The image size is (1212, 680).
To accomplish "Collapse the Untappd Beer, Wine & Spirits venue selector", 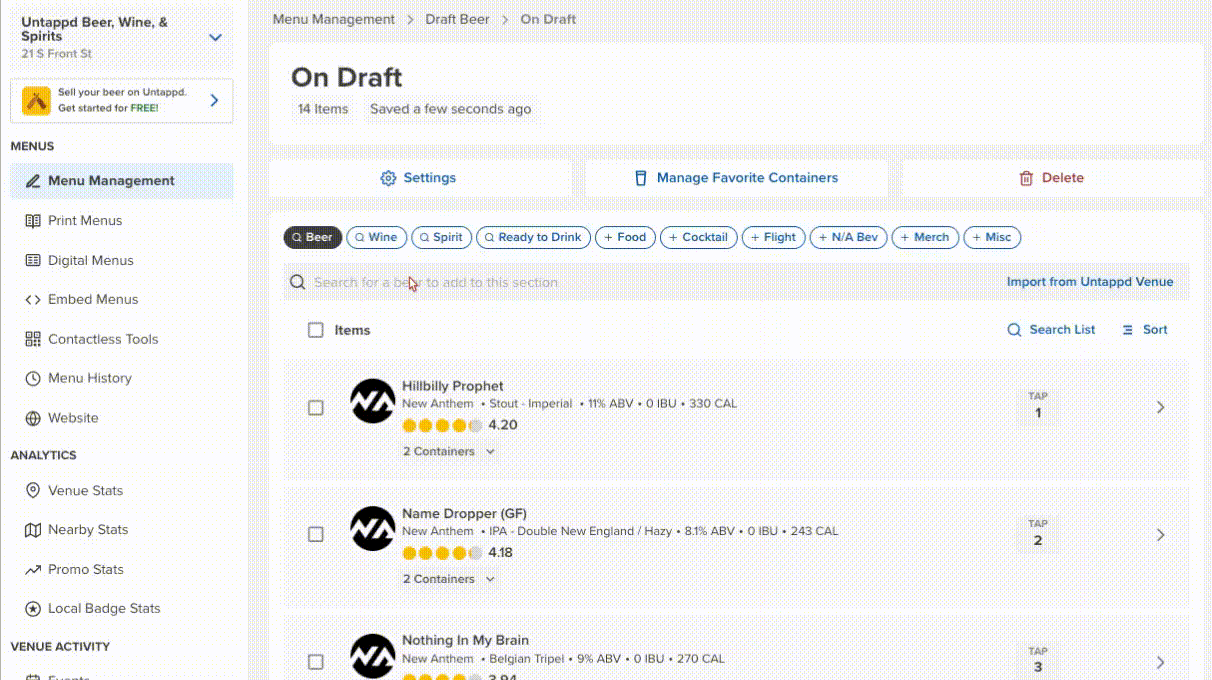I will point(215,36).
